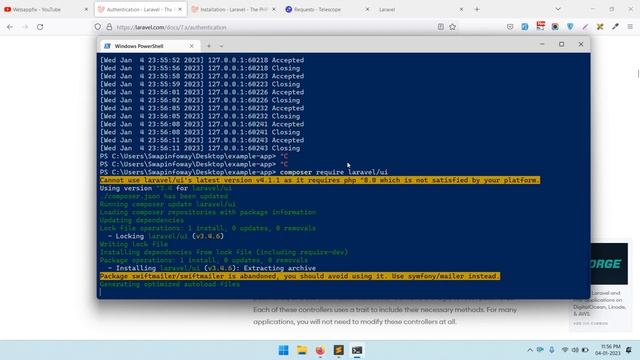The height and width of the screenshot is (360, 640).
Task: Click the dark camera extension icon
Action: 555,27
